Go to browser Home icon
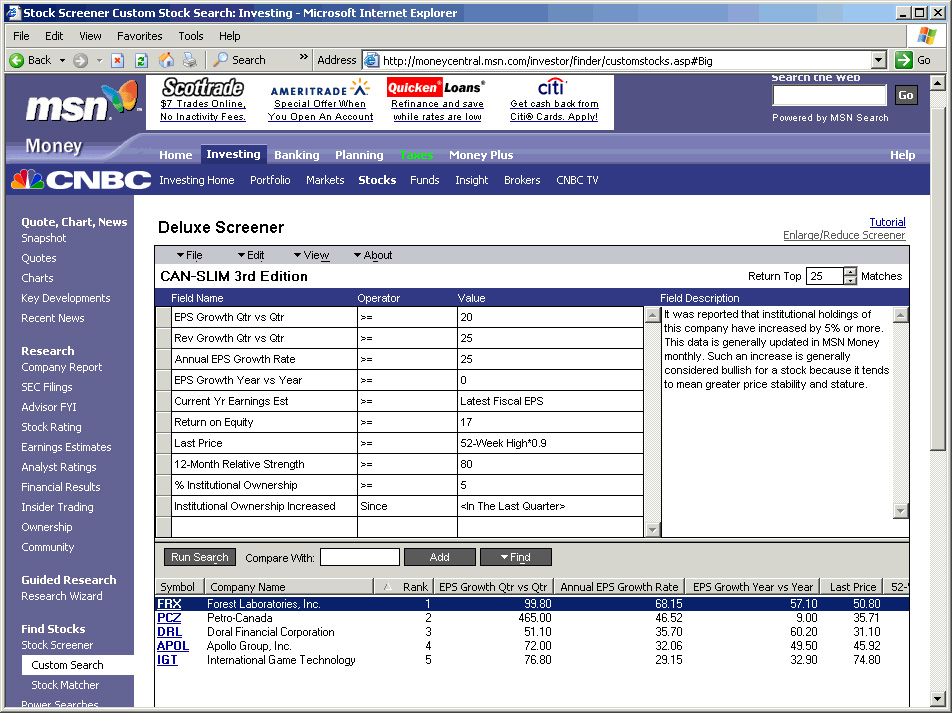 [x=166, y=60]
